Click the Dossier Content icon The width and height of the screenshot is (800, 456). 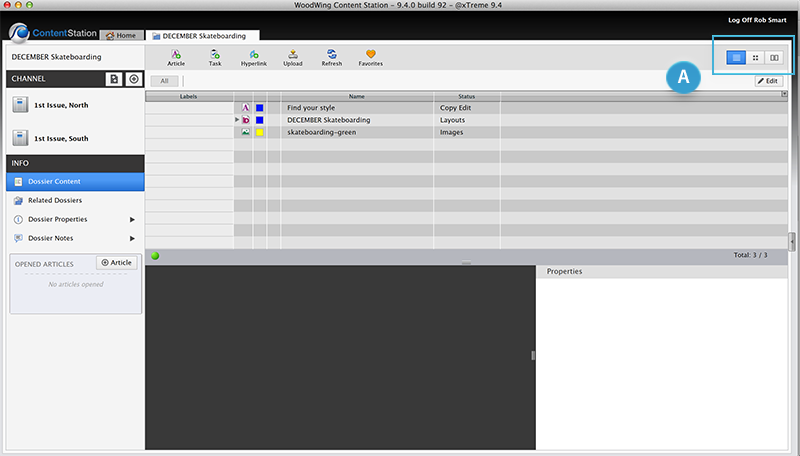point(18,182)
